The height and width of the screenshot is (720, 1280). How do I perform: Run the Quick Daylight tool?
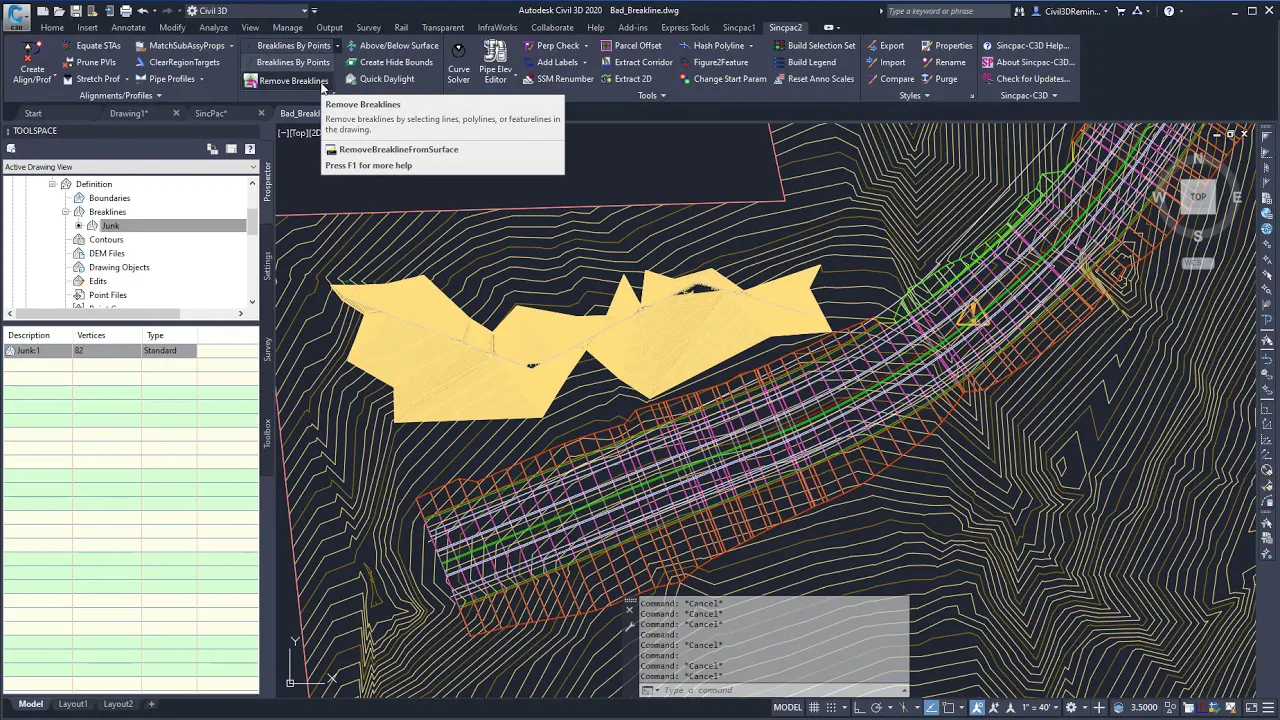[x=379, y=79]
